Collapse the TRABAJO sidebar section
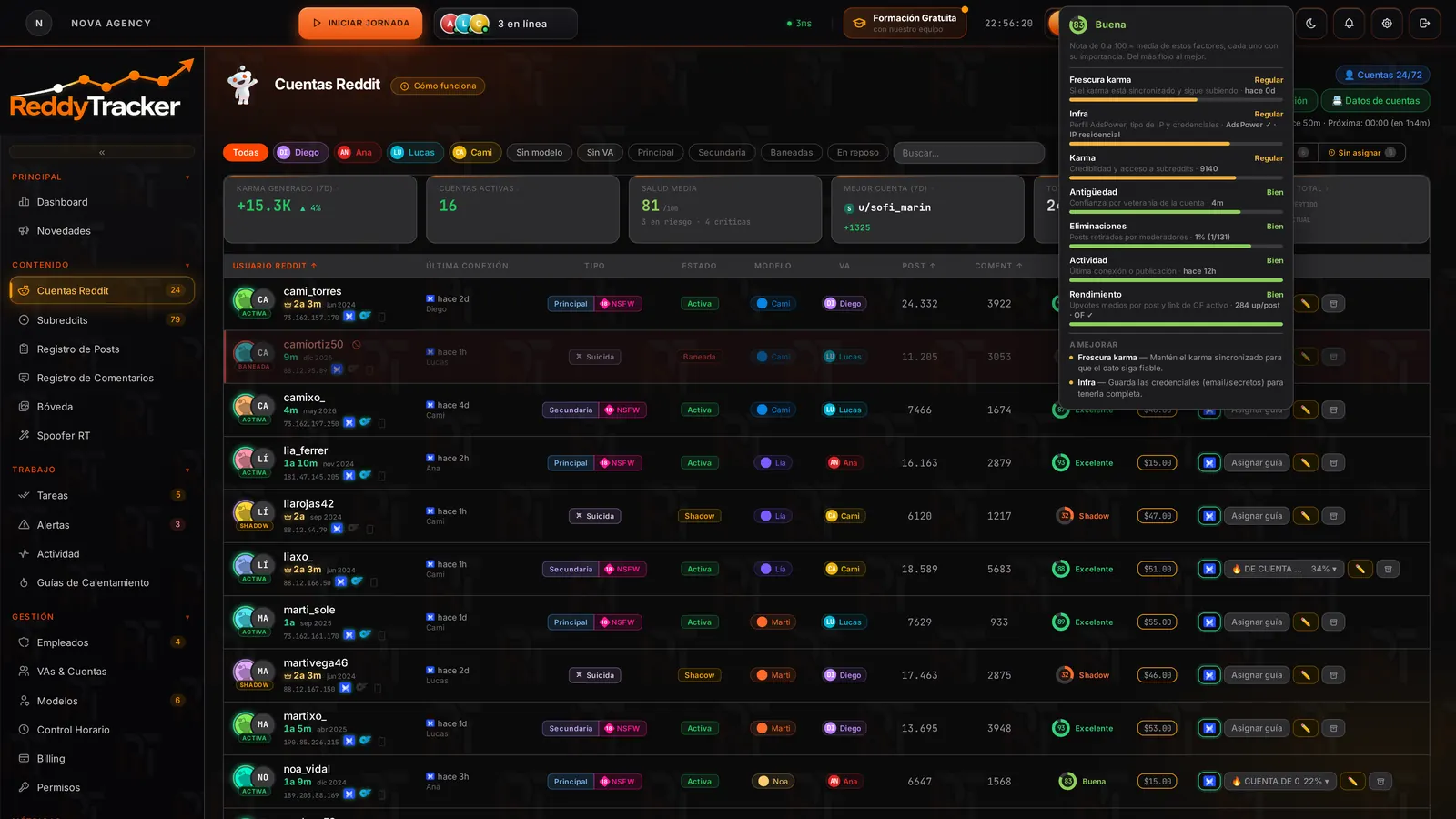The height and width of the screenshot is (819, 1456). pos(187,470)
